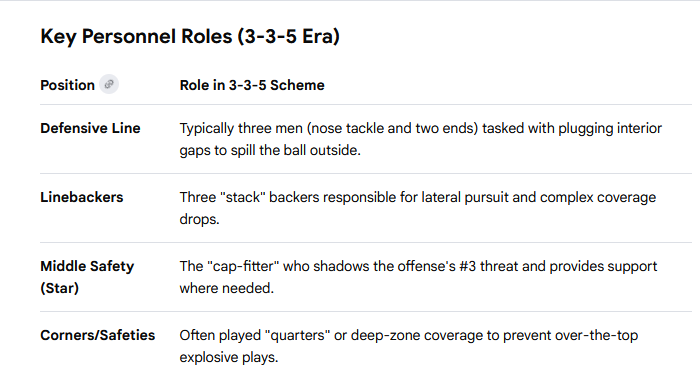
Task: Click the word "drops." in Linebackers row
Action: point(199,219)
